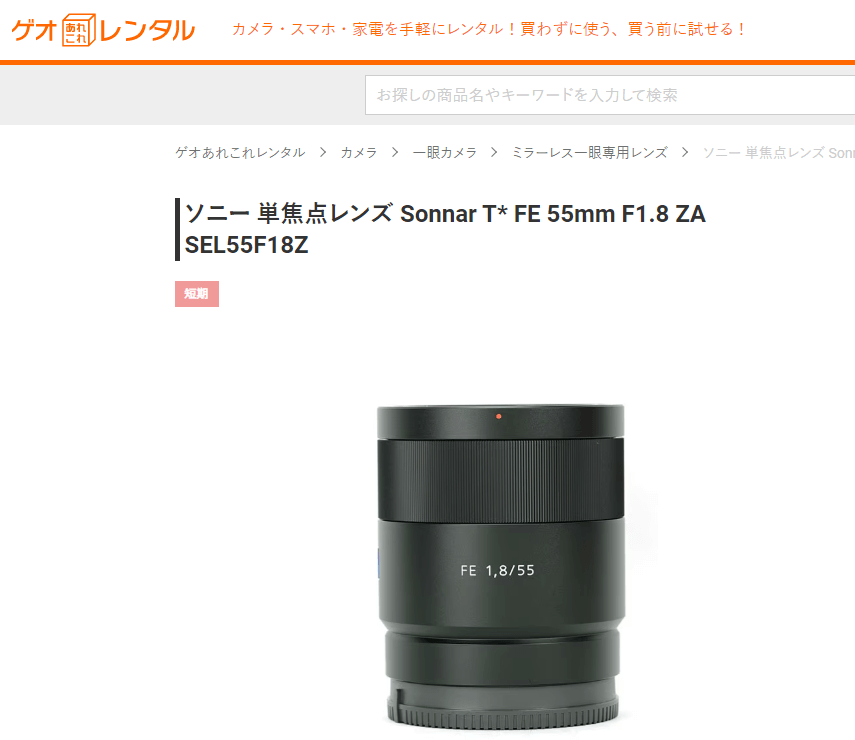Image resolution: width=855 pixels, height=740 pixels.
Task: Go to the カメラ breadcrumb category
Action: coord(359,153)
